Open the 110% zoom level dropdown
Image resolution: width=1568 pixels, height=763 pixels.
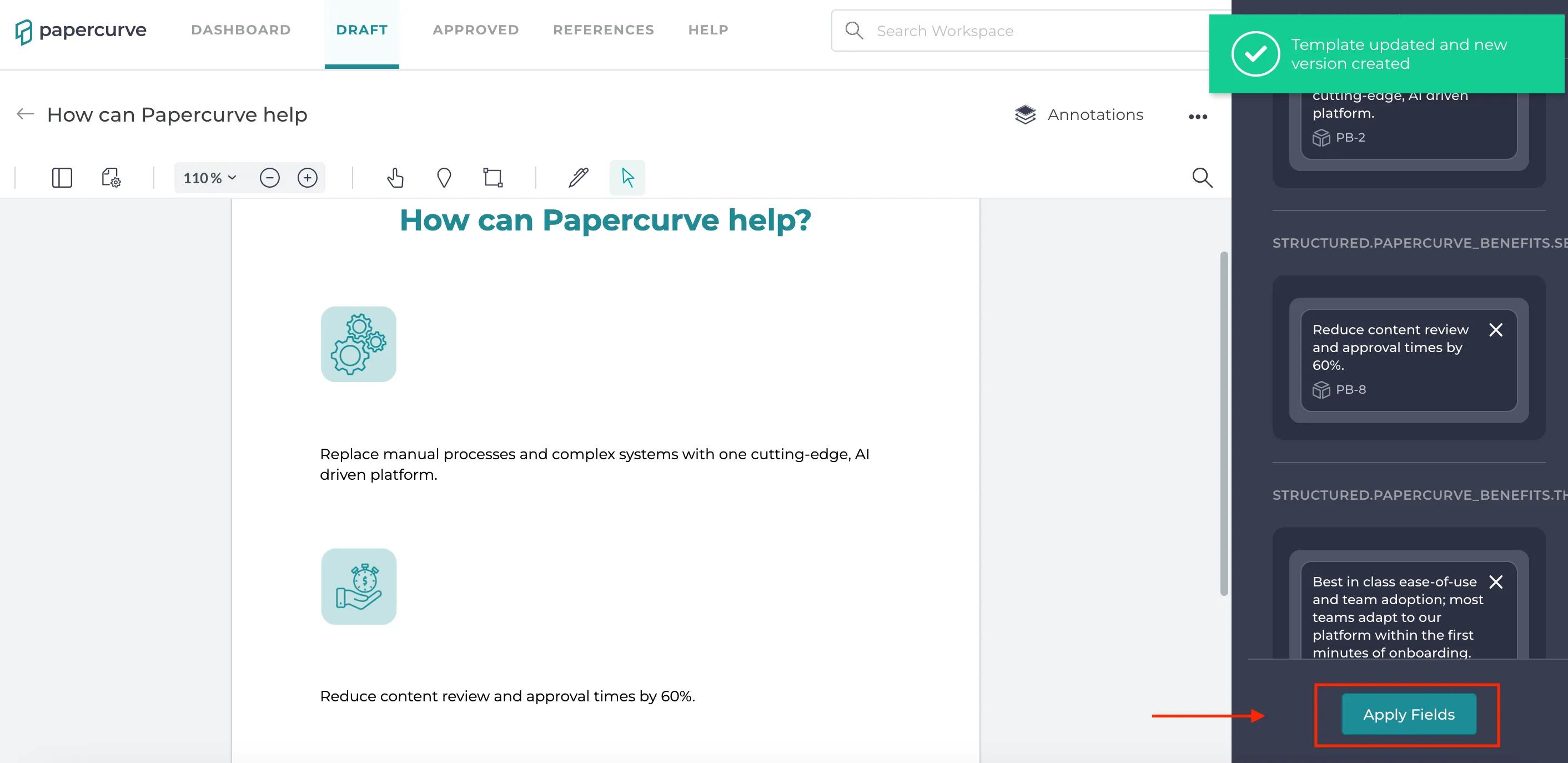point(210,178)
